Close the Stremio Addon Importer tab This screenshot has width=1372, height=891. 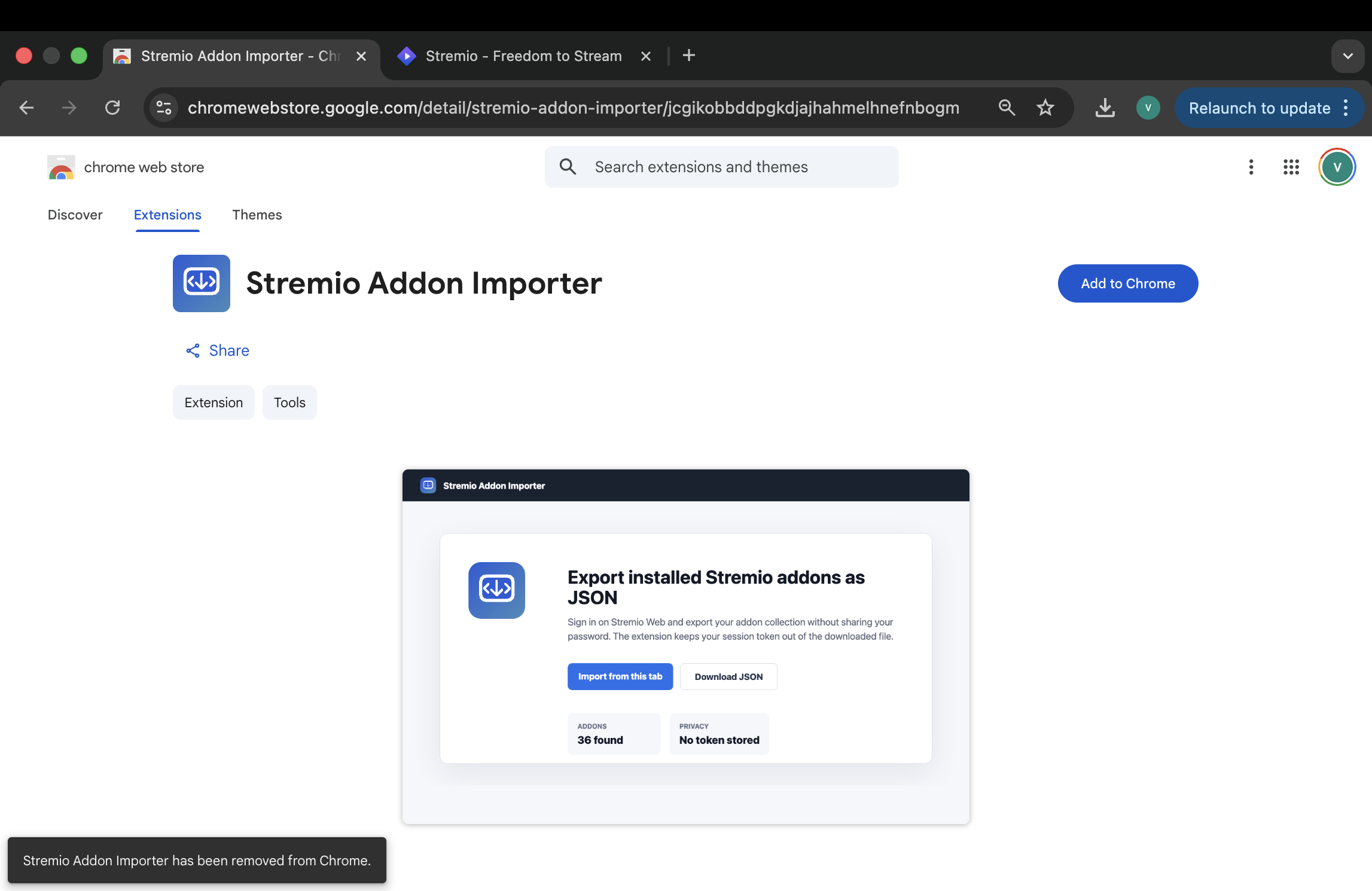(x=361, y=56)
